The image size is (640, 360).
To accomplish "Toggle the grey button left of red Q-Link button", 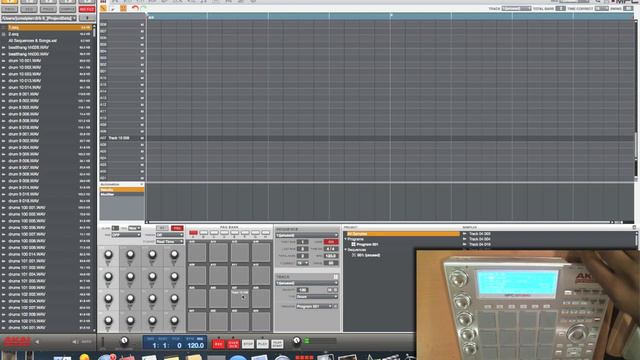I will [x=162, y=228].
